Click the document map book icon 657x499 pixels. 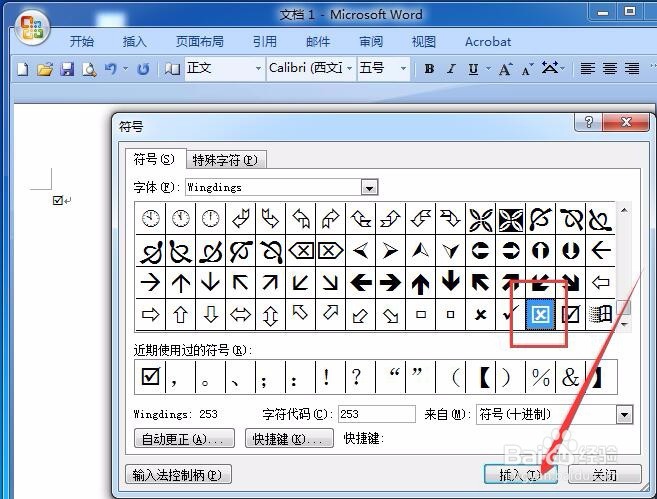[172, 69]
